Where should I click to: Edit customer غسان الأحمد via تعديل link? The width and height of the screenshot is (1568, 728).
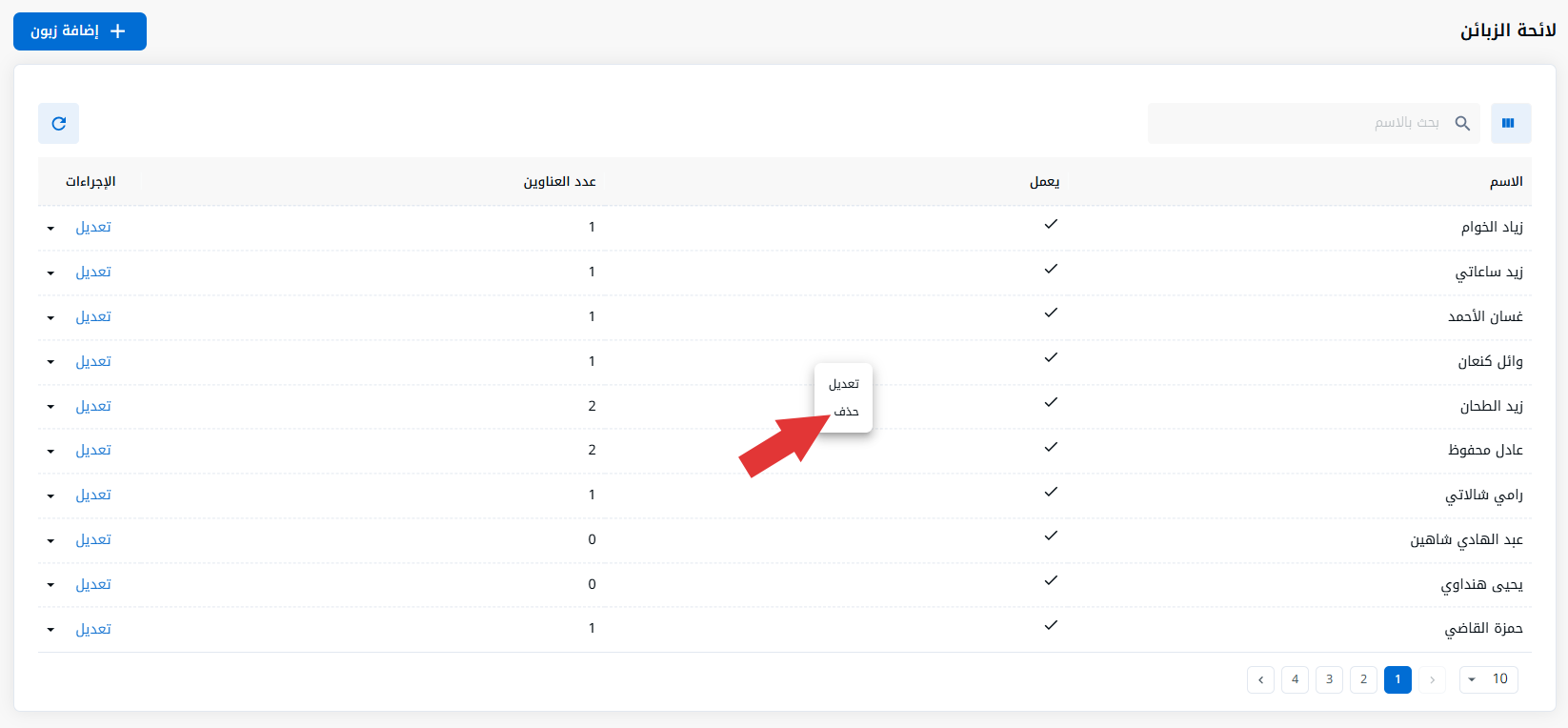pyautogui.click(x=93, y=316)
